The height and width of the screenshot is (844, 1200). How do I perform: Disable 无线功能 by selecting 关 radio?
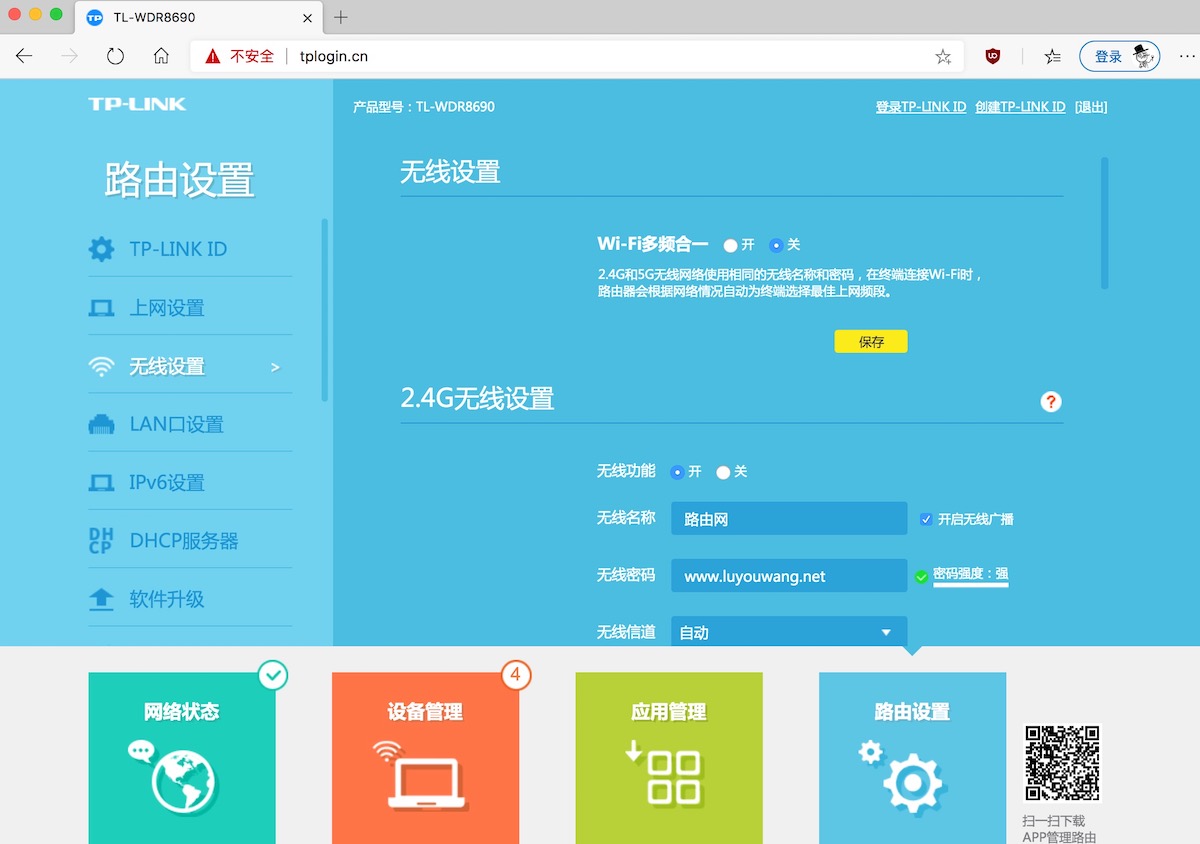click(723, 471)
